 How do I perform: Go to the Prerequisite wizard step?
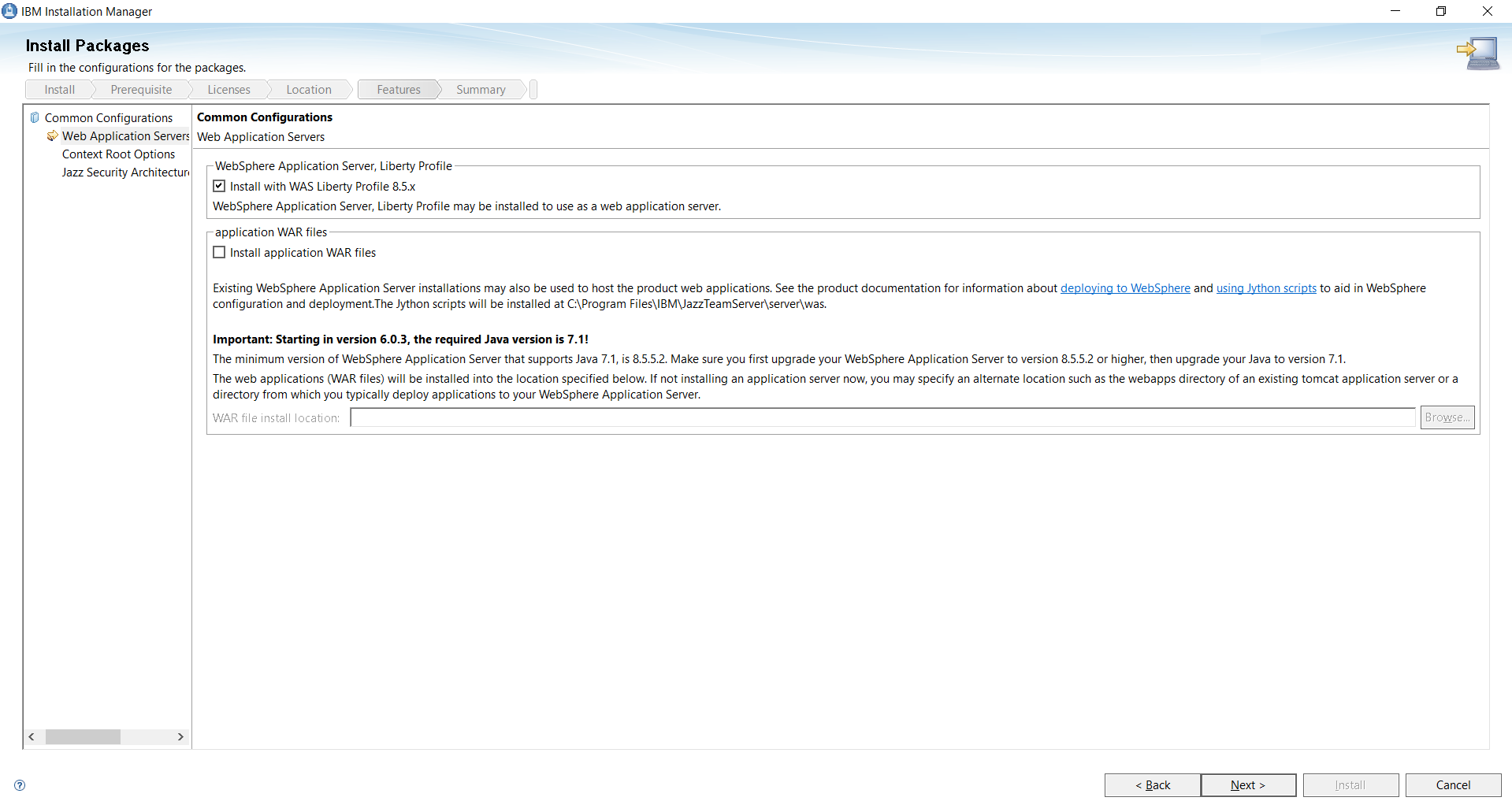[x=141, y=90]
